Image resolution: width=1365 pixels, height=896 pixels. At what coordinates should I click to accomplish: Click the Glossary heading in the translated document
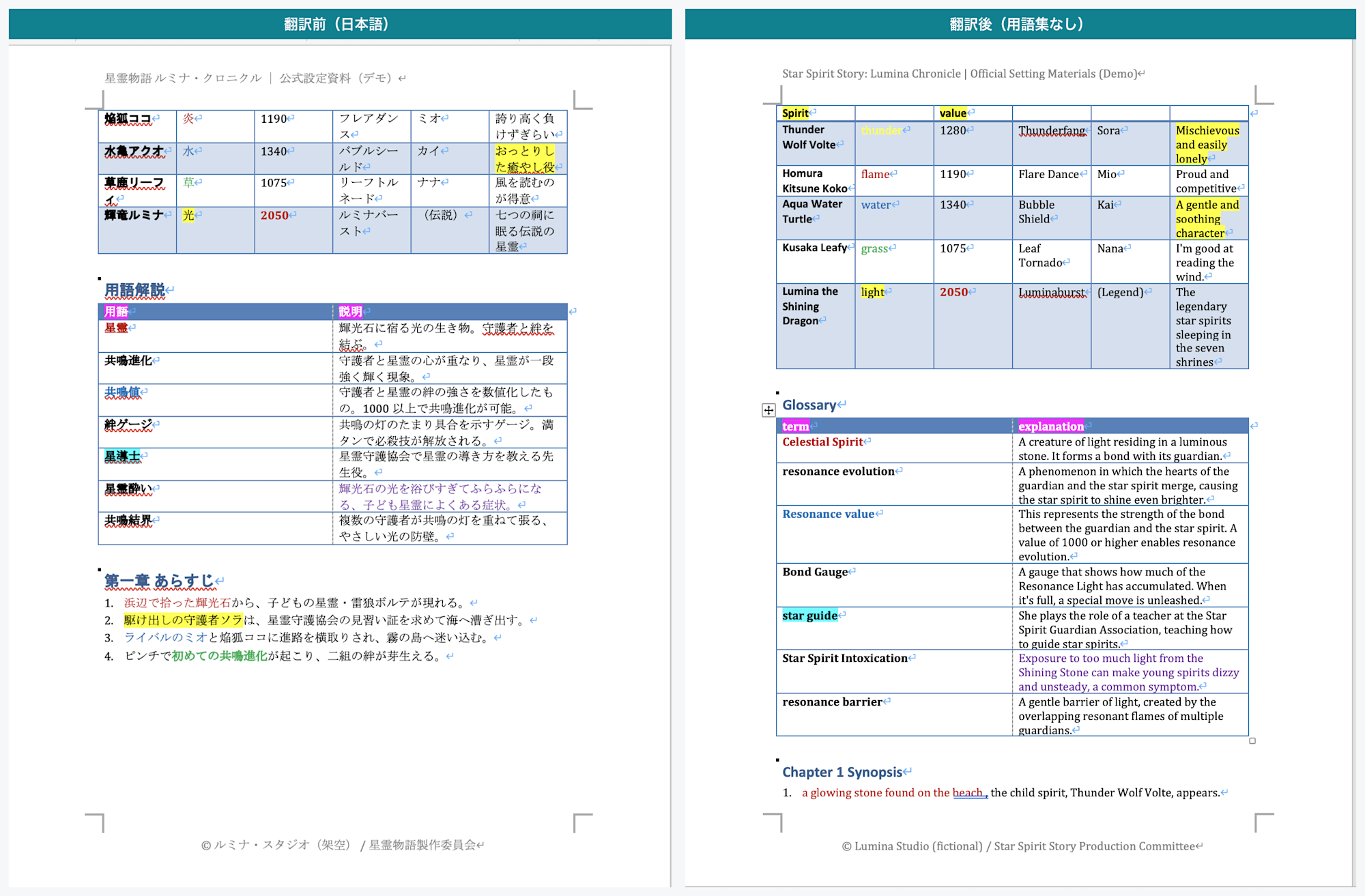pos(809,405)
